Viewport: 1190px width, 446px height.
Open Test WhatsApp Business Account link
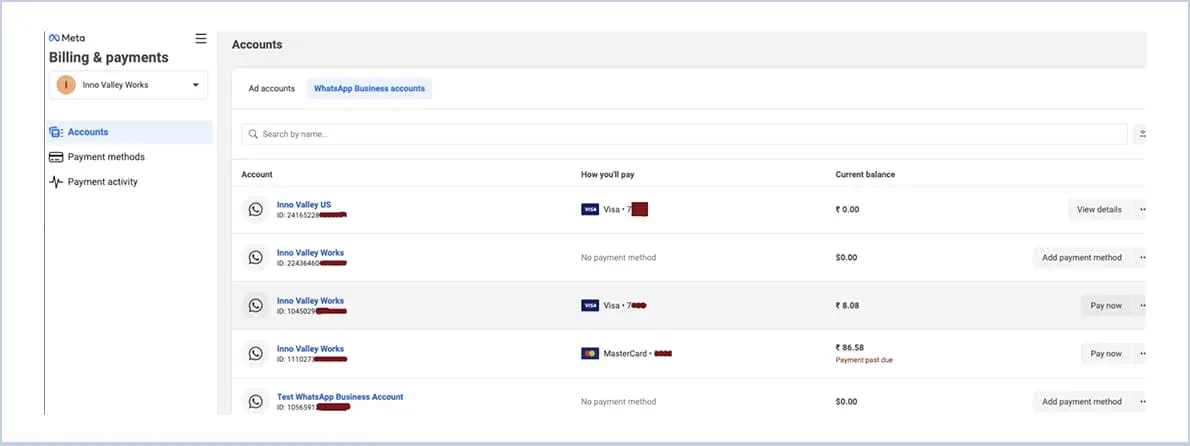pos(340,397)
